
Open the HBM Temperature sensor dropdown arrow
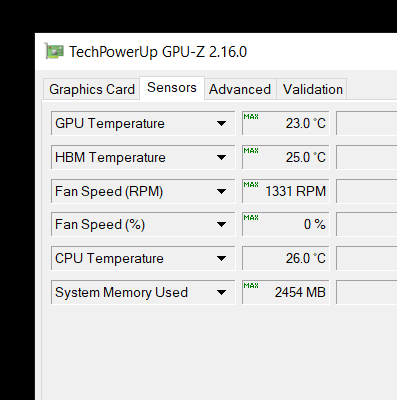221,157
